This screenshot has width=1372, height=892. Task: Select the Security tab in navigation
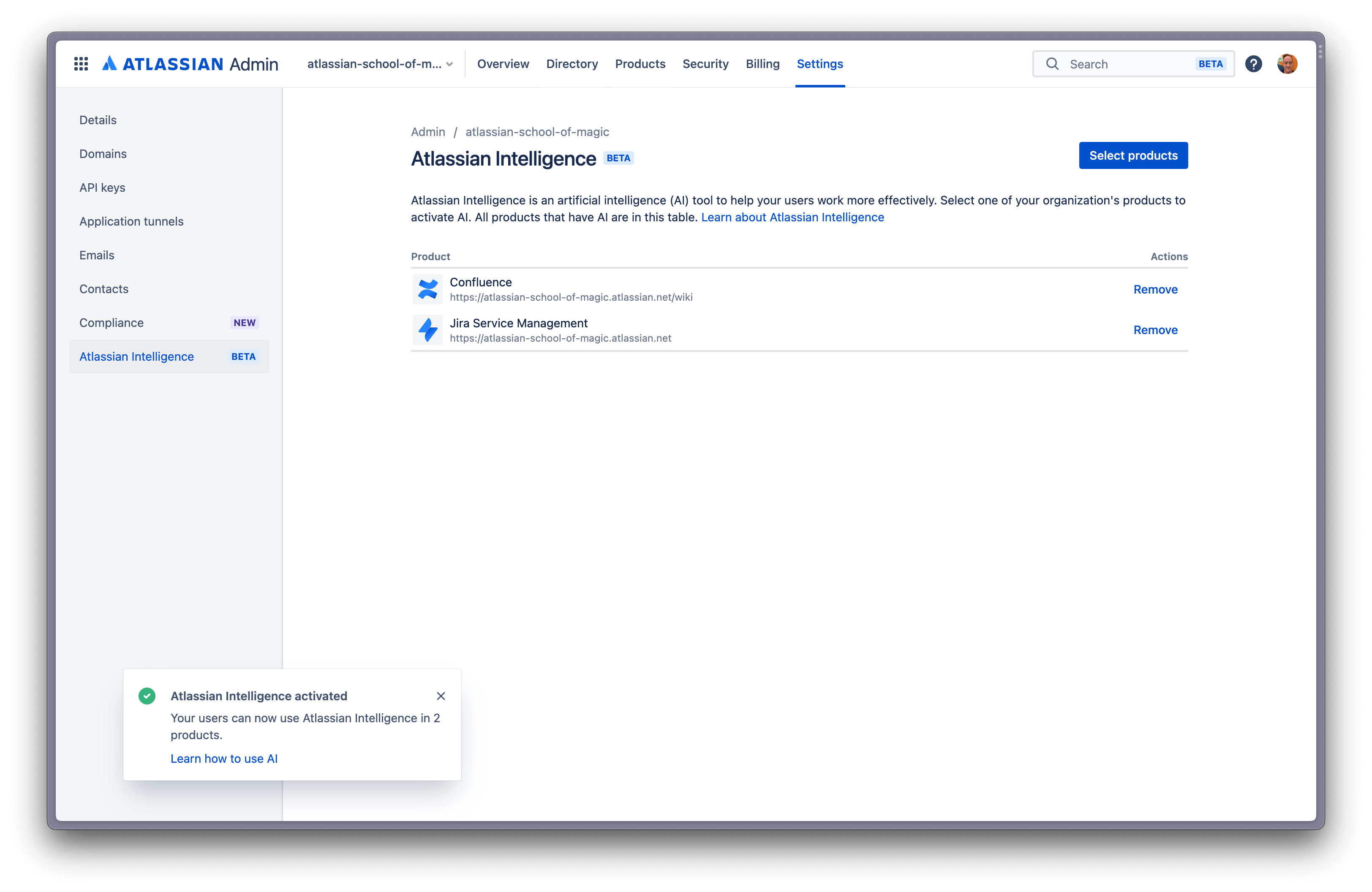(x=705, y=63)
